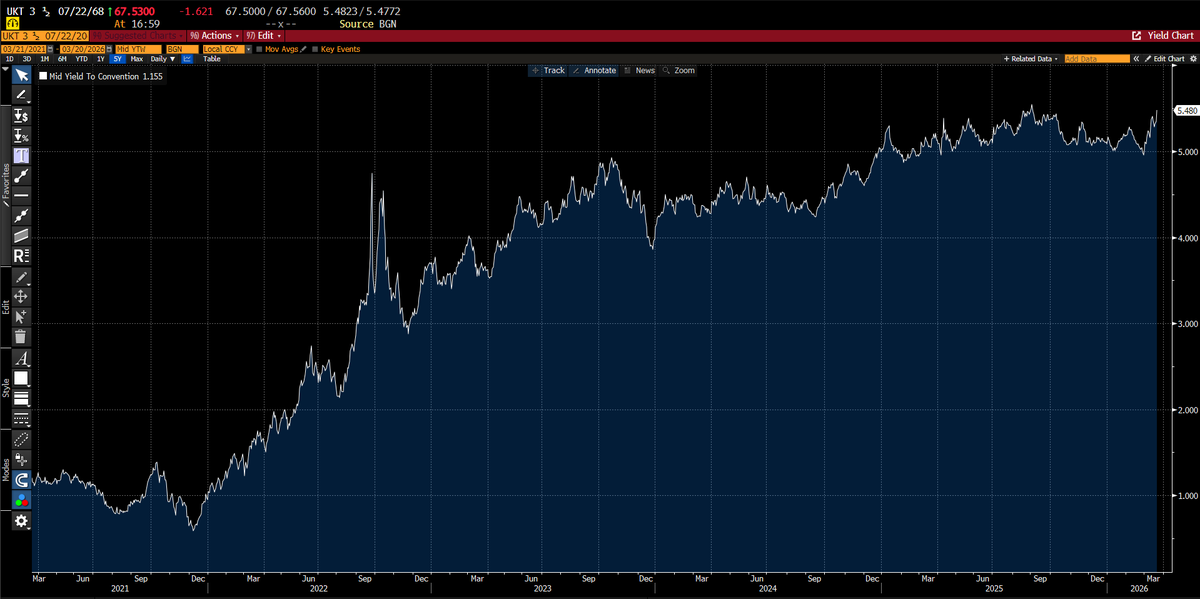Viewport: 1200px width, 599px height.
Task: Select the parallel channel lines tool
Action: [x=21, y=234]
